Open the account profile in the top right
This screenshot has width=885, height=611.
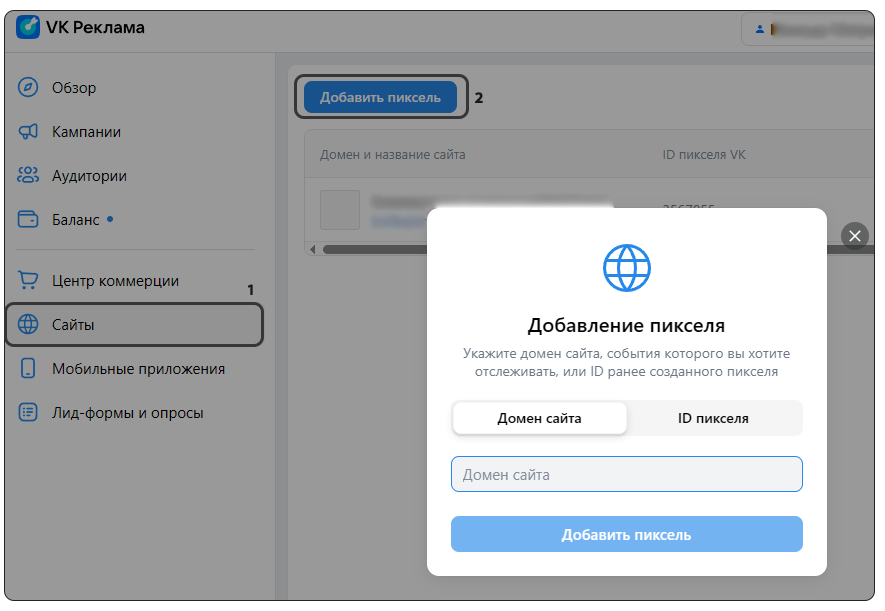pos(810,27)
